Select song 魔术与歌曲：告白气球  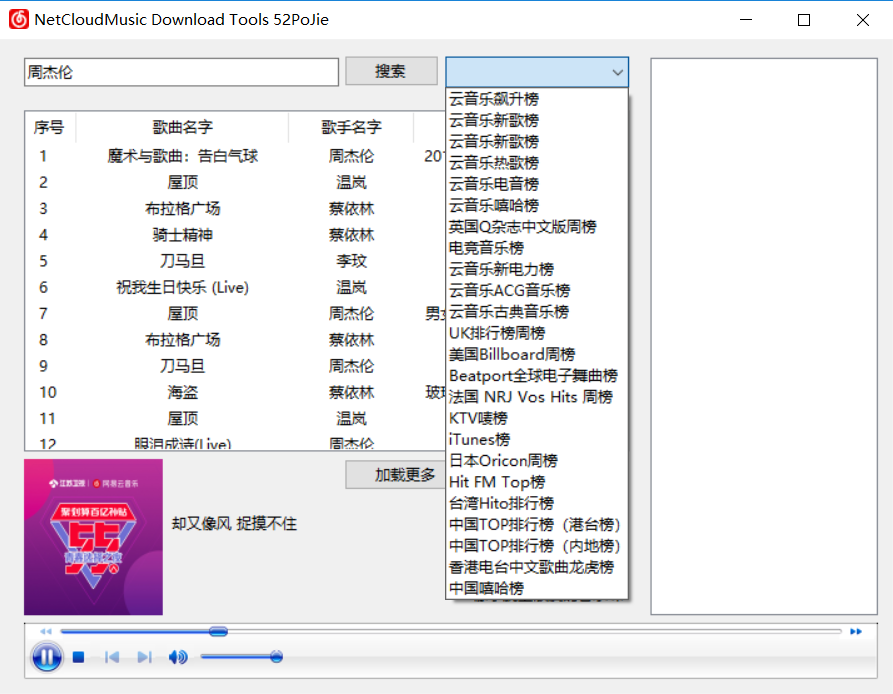pyautogui.click(x=182, y=156)
